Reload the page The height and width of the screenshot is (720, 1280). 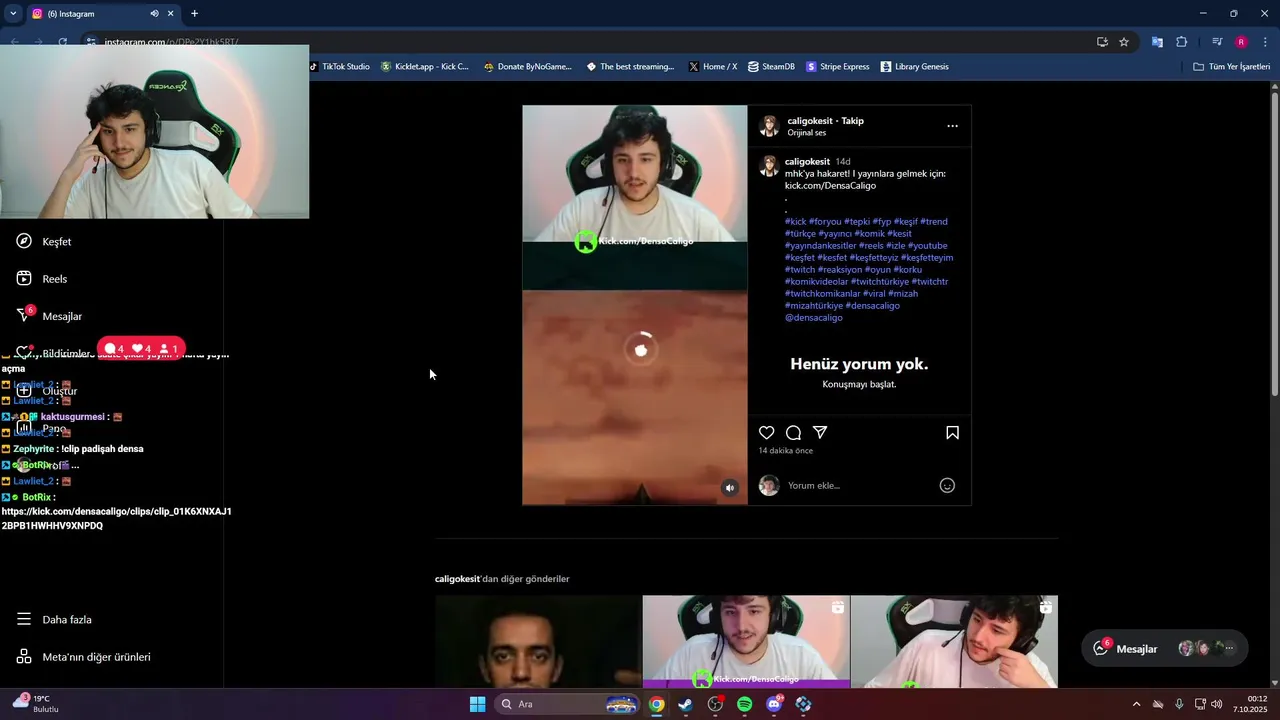click(62, 42)
